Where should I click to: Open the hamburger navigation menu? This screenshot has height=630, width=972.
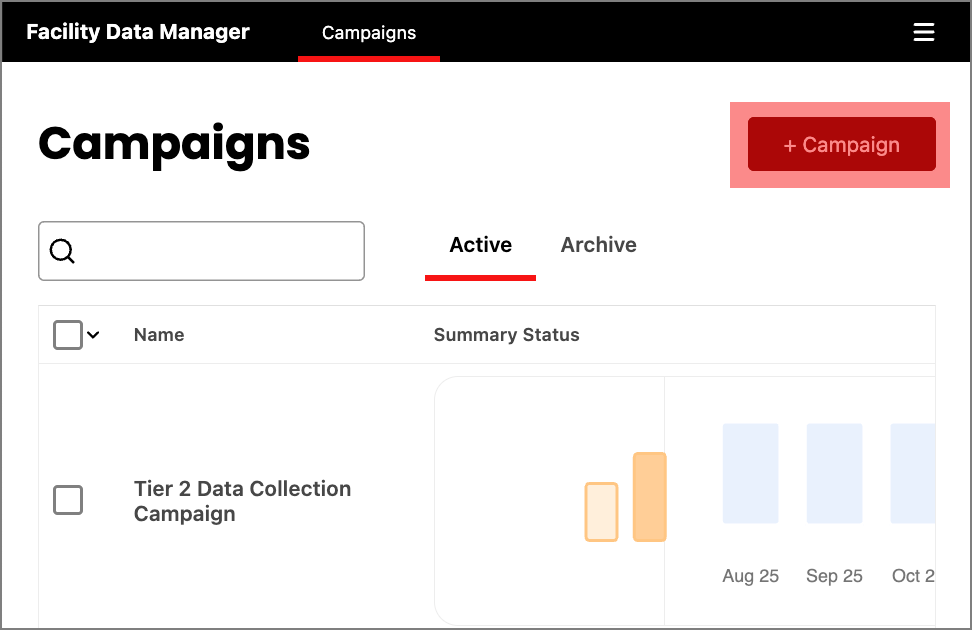point(923,31)
